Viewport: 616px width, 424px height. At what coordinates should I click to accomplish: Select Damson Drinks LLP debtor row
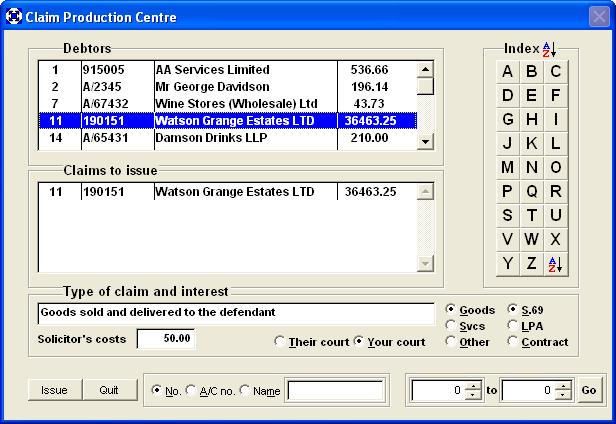228,138
